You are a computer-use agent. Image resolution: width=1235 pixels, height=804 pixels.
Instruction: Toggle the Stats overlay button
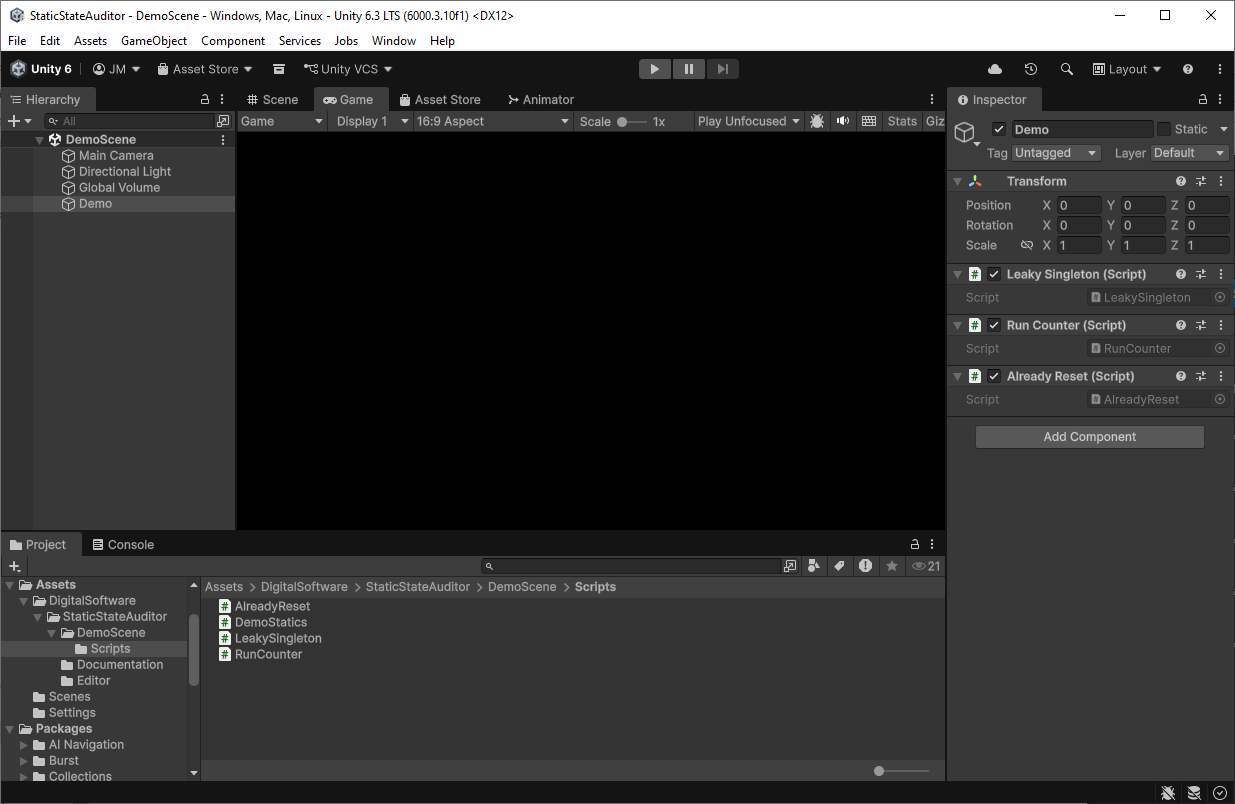click(x=902, y=121)
